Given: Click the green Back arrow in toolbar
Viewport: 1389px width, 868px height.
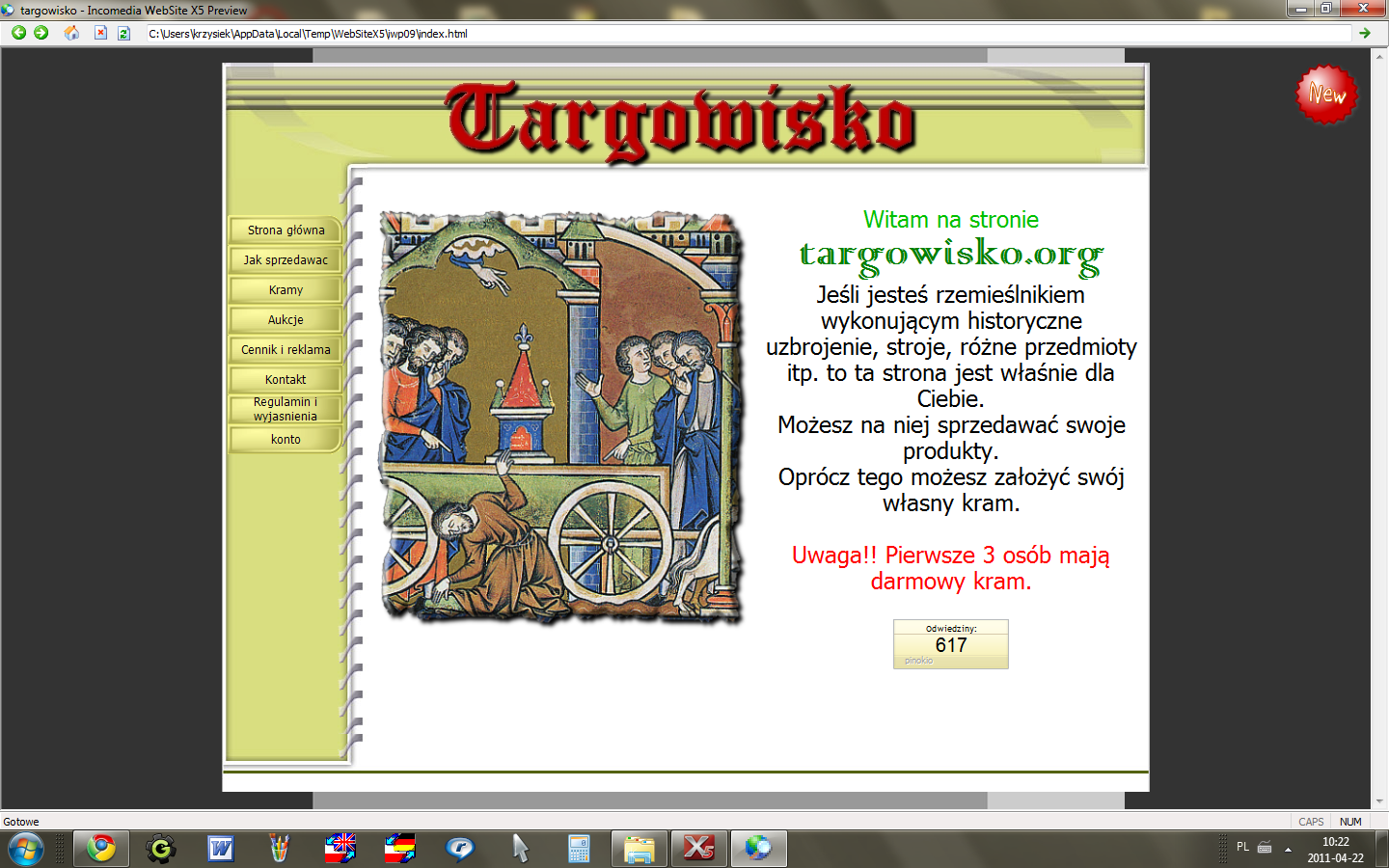Looking at the screenshot, I should coord(18,33).
